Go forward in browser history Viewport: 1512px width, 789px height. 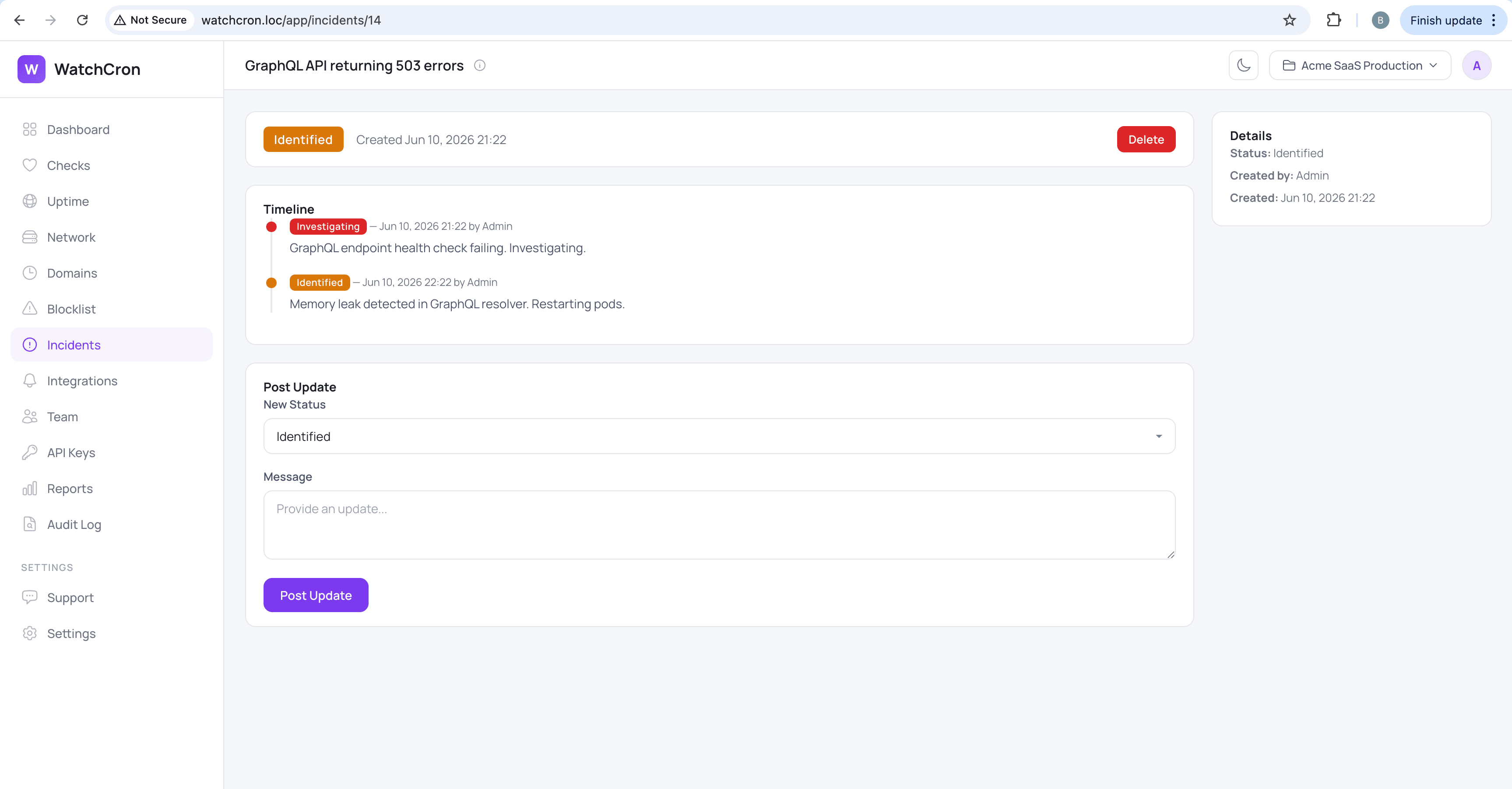(50, 20)
